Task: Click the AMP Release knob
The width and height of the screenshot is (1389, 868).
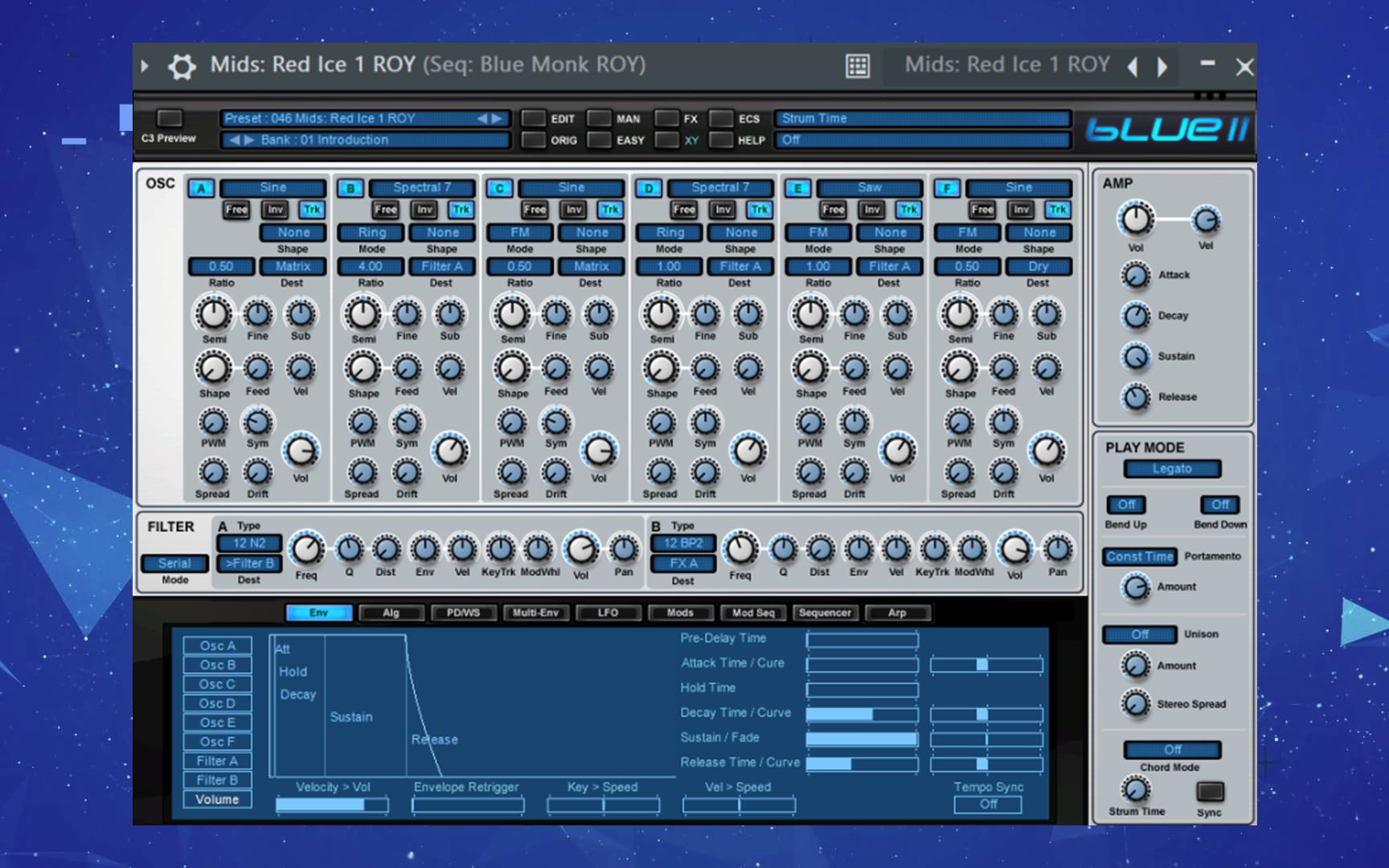Action: (1136, 397)
